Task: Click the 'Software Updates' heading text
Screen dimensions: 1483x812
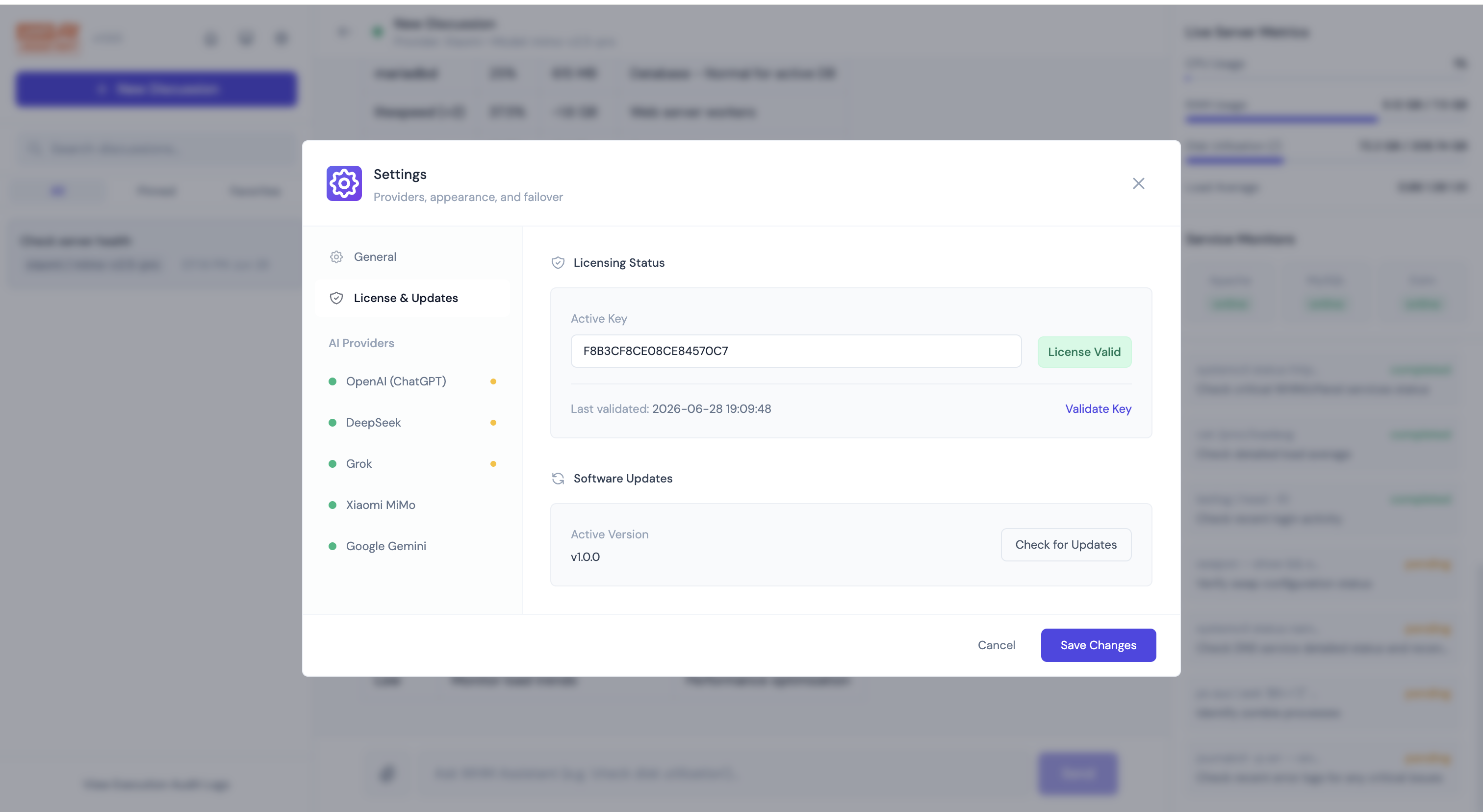Action: [x=623, y=479]
